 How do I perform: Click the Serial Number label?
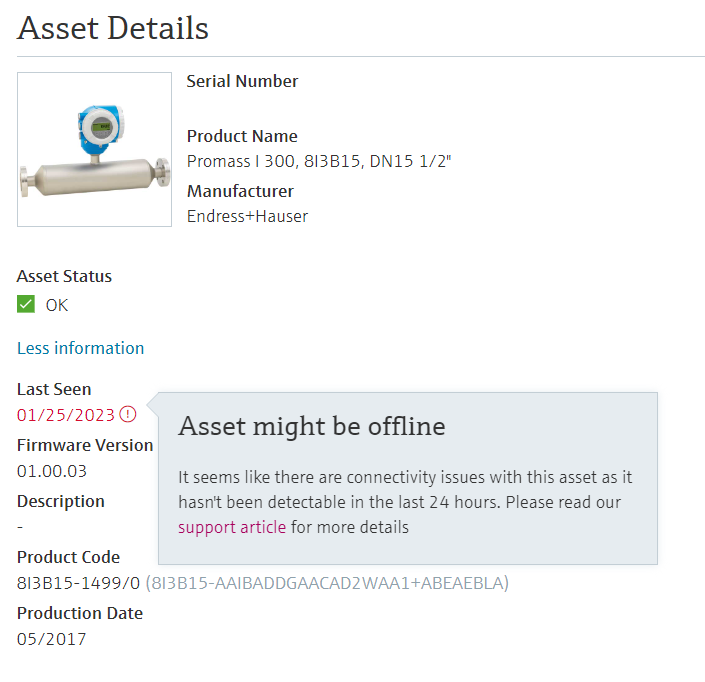pyautogui.click(x=242, y=81)
